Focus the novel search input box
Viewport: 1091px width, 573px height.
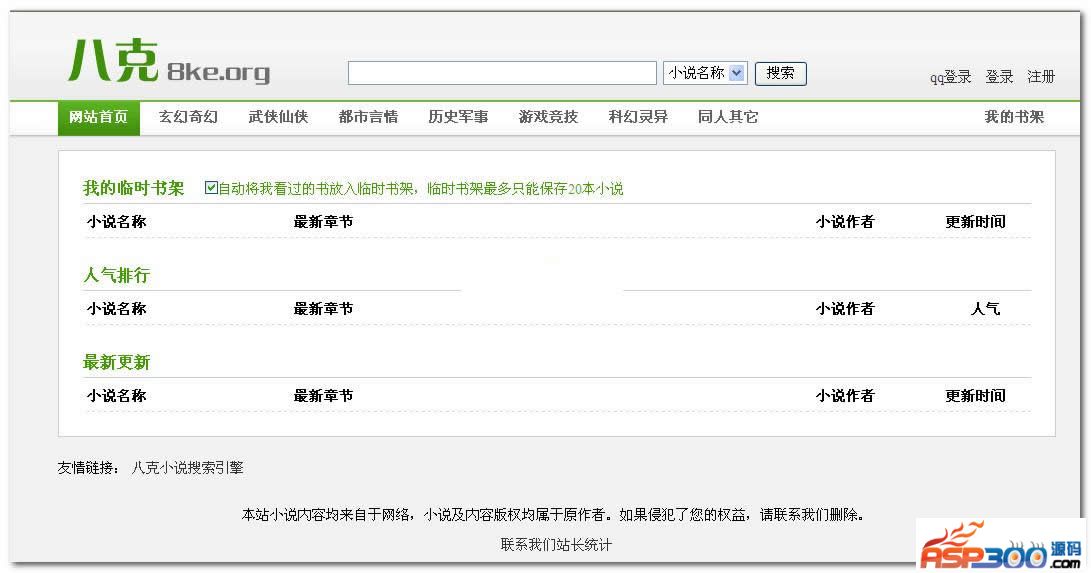[502, 73]
